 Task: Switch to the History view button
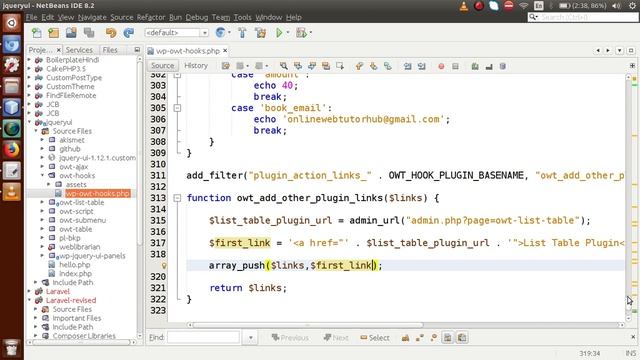click(x=196, y=66)
